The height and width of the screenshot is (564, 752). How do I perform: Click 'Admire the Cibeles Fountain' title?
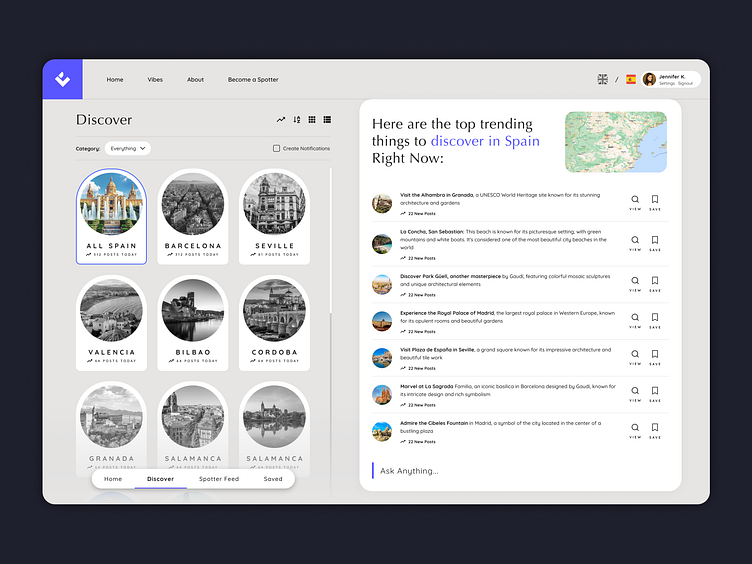tap(434, 423)
